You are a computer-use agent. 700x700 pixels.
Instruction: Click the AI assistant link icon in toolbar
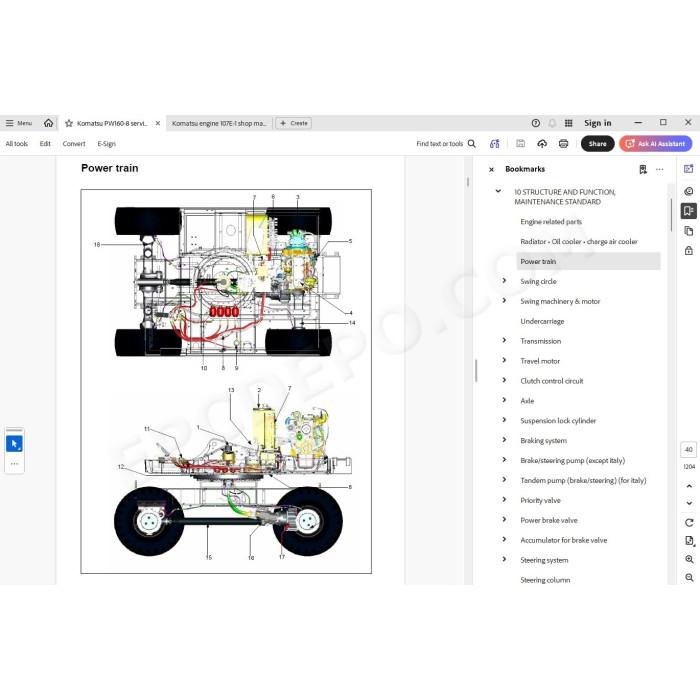[x=495, y=144]
